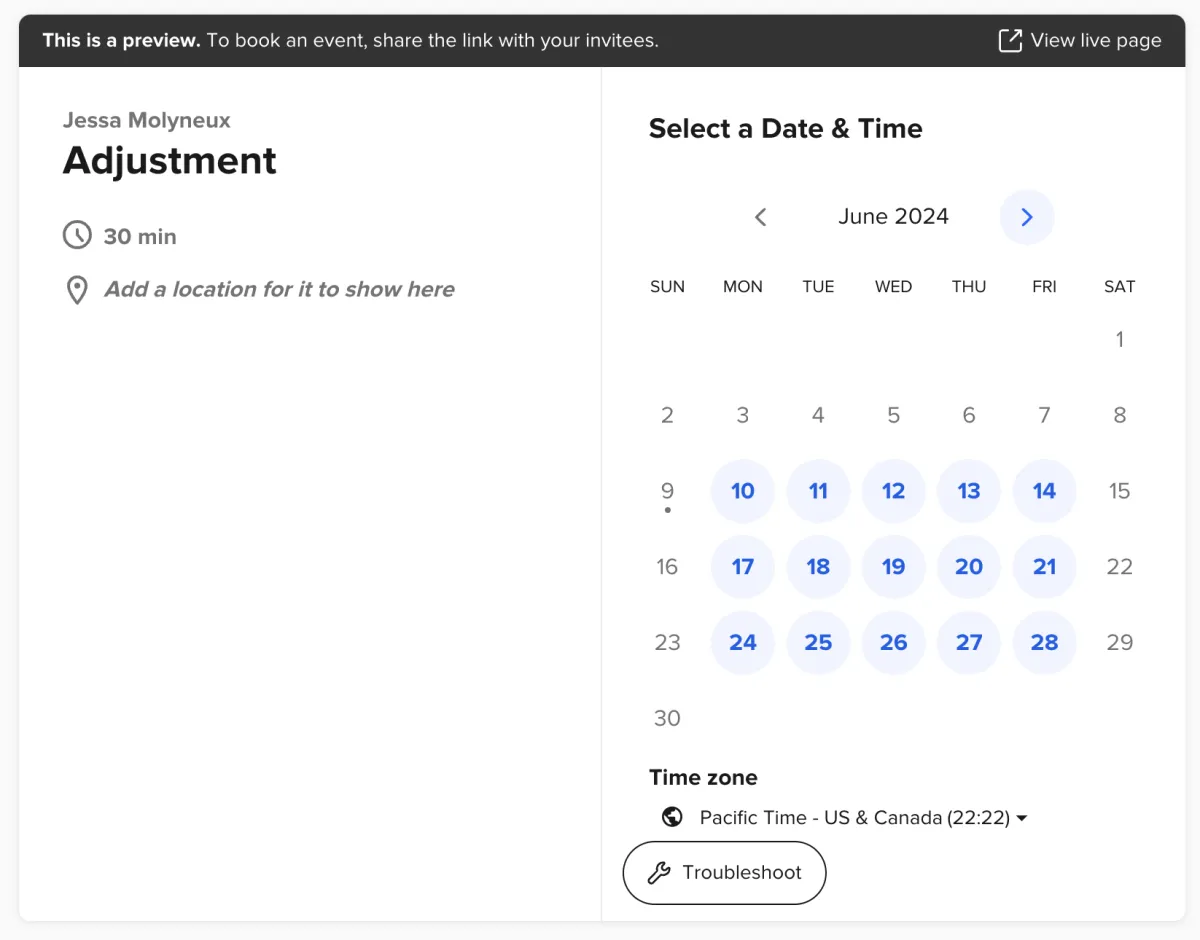This screenshot has height=940, width=1200.
Task: Click the unavailable date 29
Action: tap(1120, 642)
